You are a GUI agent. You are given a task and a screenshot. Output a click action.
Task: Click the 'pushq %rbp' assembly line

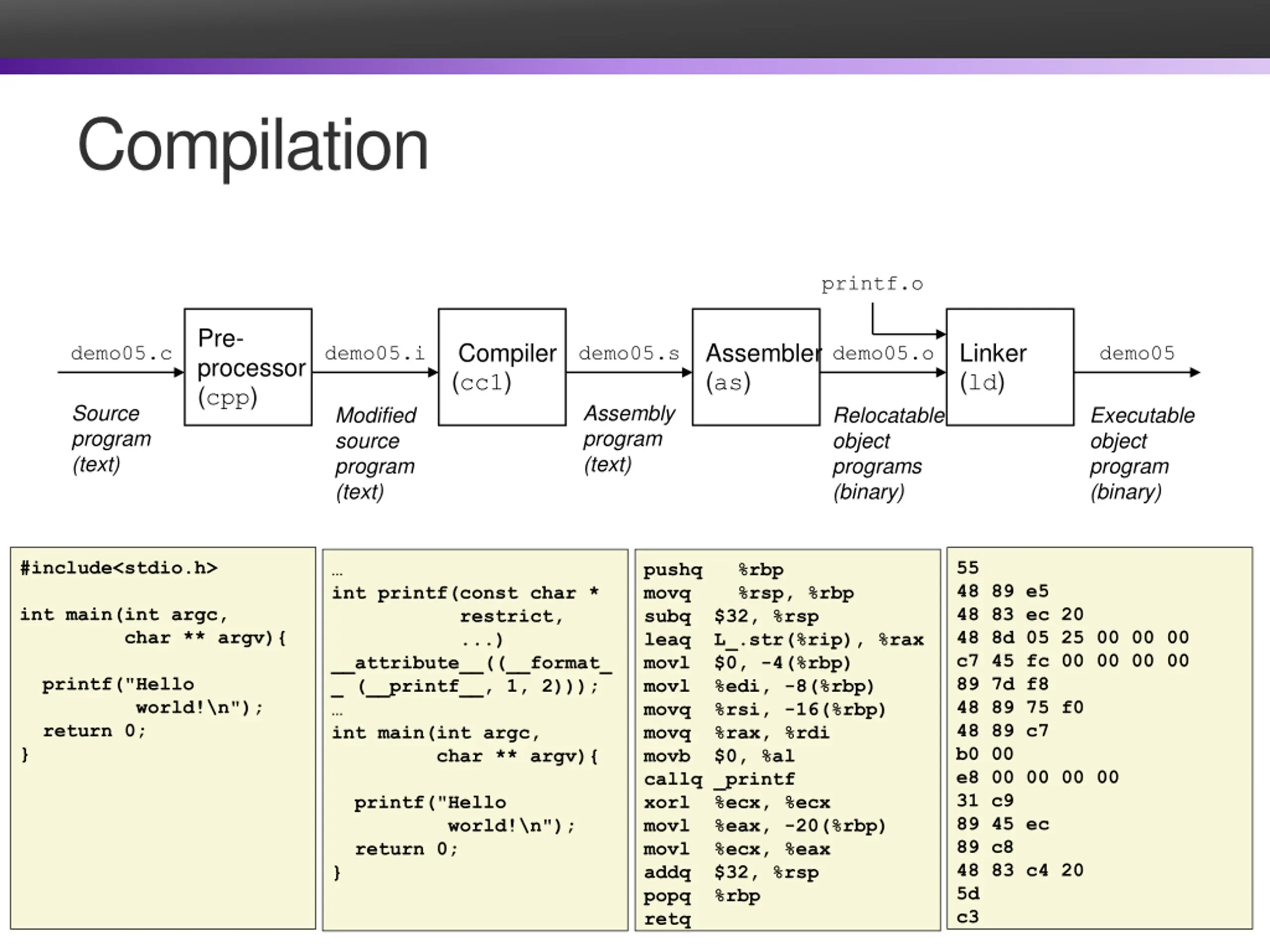coord(713,570)
